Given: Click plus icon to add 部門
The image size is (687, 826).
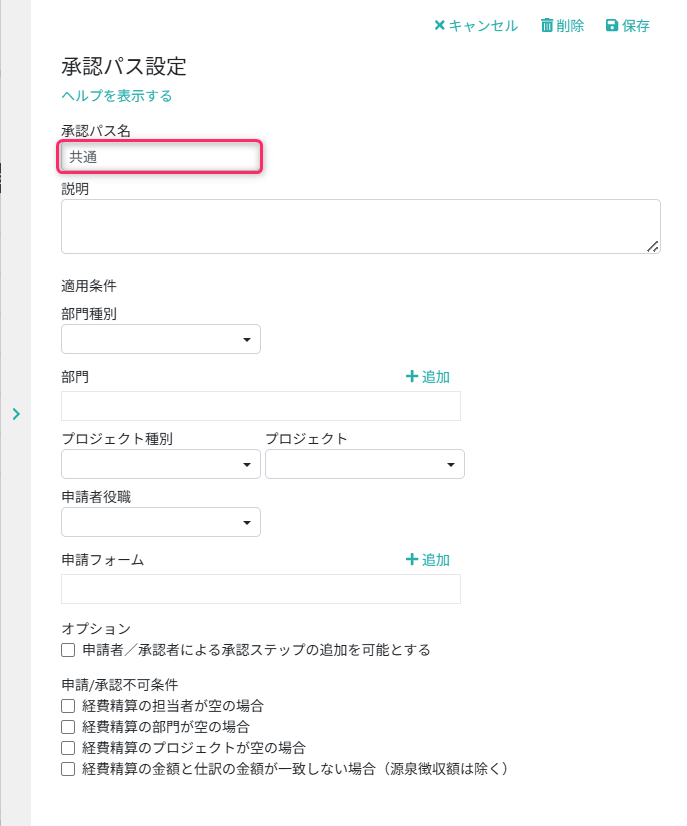Looking at the screenshot, I should (411, 377).
